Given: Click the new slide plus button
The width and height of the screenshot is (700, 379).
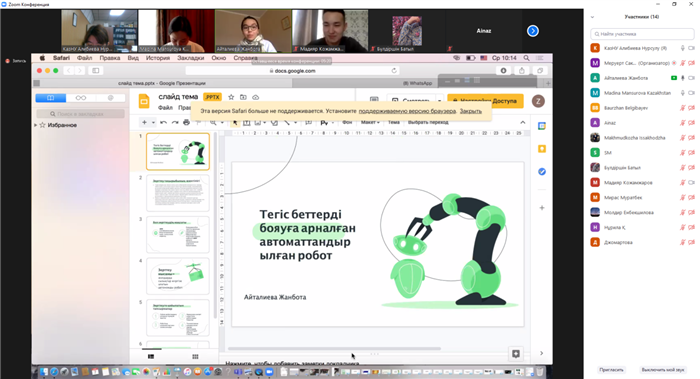Looking at the screenshot, I should 144,122.
